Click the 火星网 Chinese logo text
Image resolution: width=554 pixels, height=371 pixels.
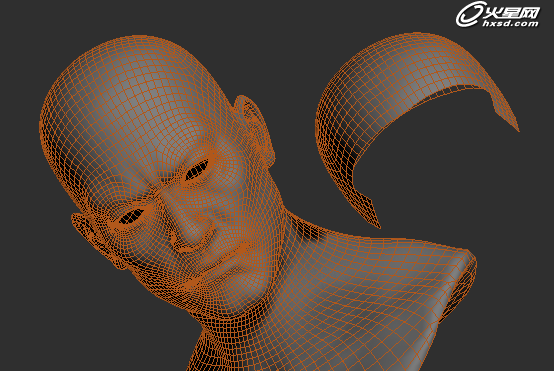coord(512,13)
